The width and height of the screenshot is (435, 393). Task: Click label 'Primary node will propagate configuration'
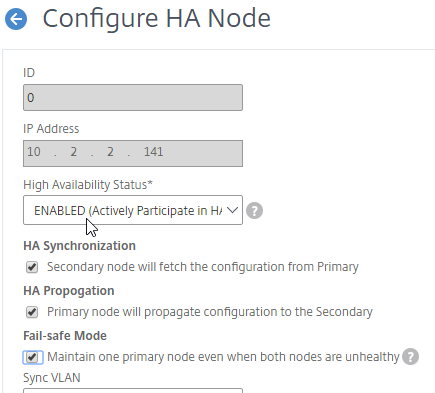point(210,312)
